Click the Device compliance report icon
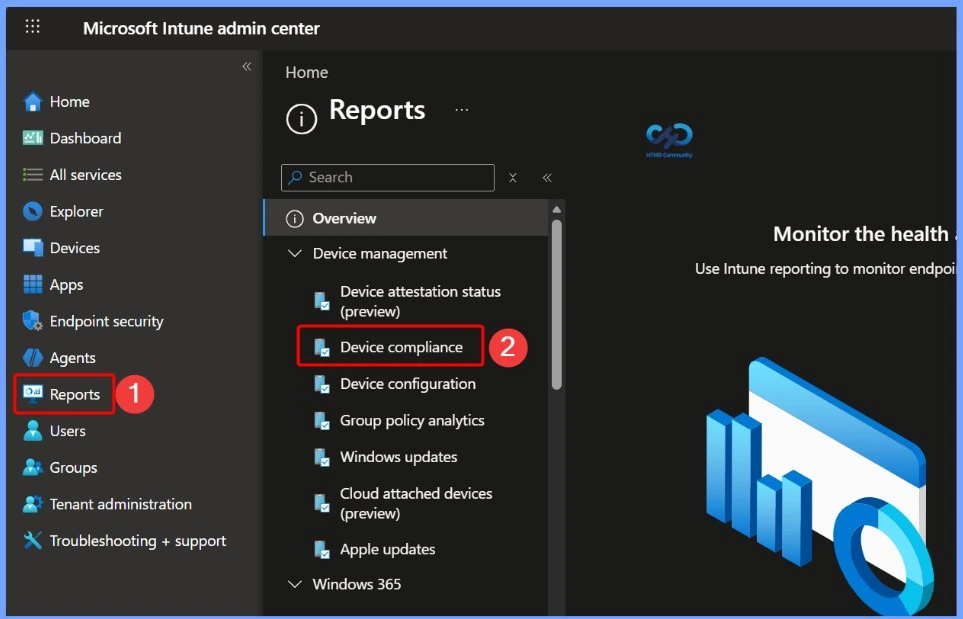Image resolution: width=963 pixels, height=619 pixels. [x=322, y=348]
